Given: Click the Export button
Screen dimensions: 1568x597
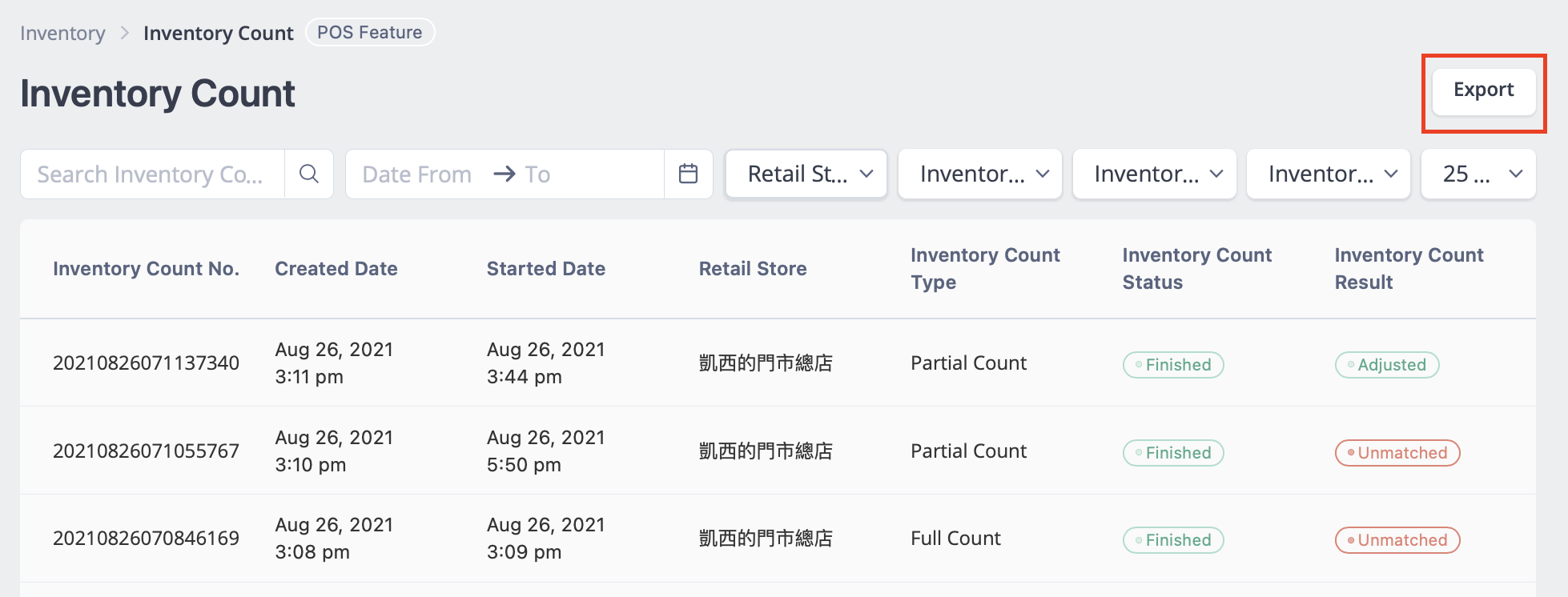Looking at the screenshot, I should pyautogui.click(x=1484, y=91).
